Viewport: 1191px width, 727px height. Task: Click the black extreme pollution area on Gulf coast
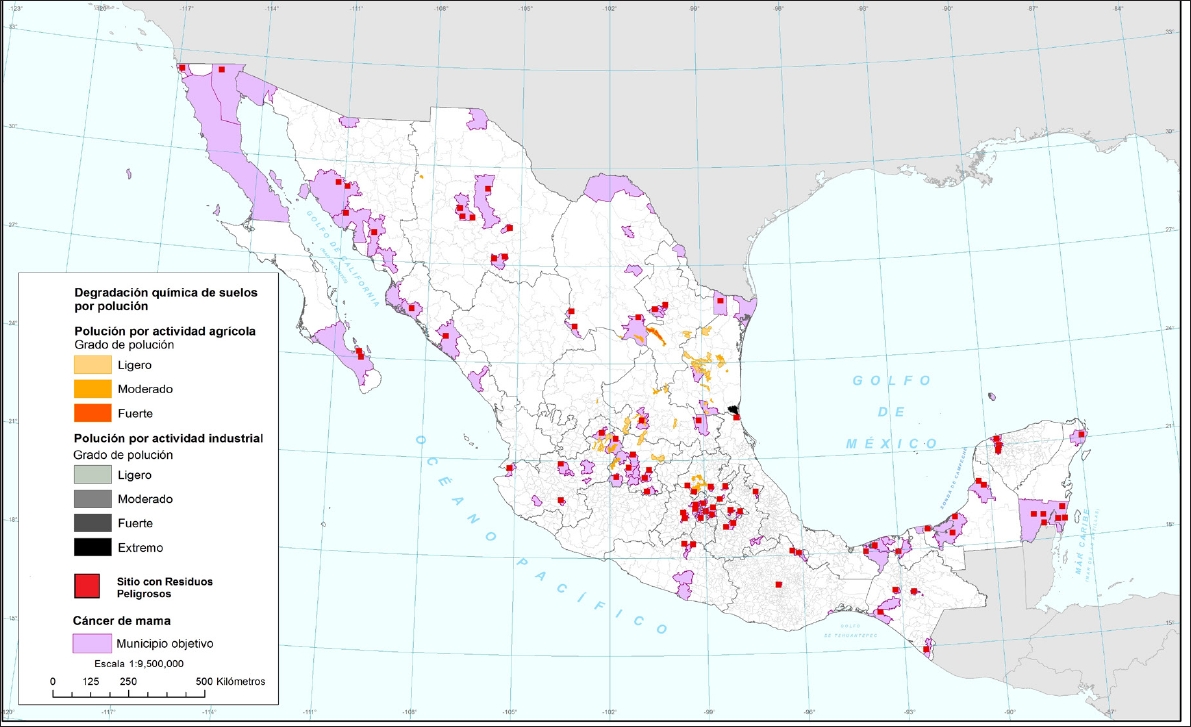point(735,410)
